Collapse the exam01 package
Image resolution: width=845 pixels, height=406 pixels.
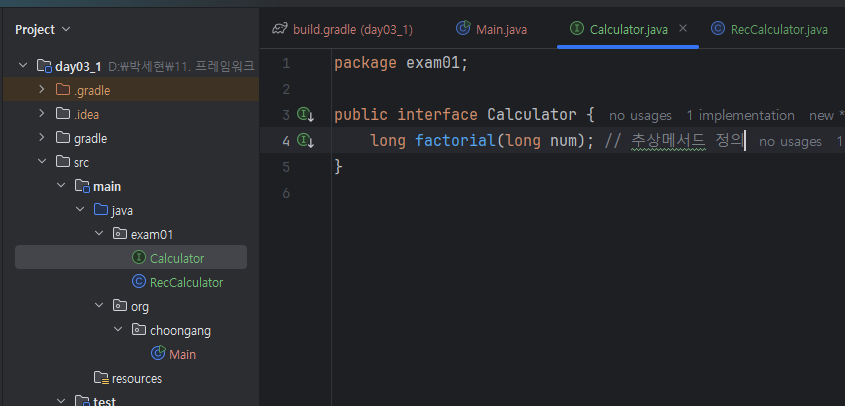tap(98, 234)
